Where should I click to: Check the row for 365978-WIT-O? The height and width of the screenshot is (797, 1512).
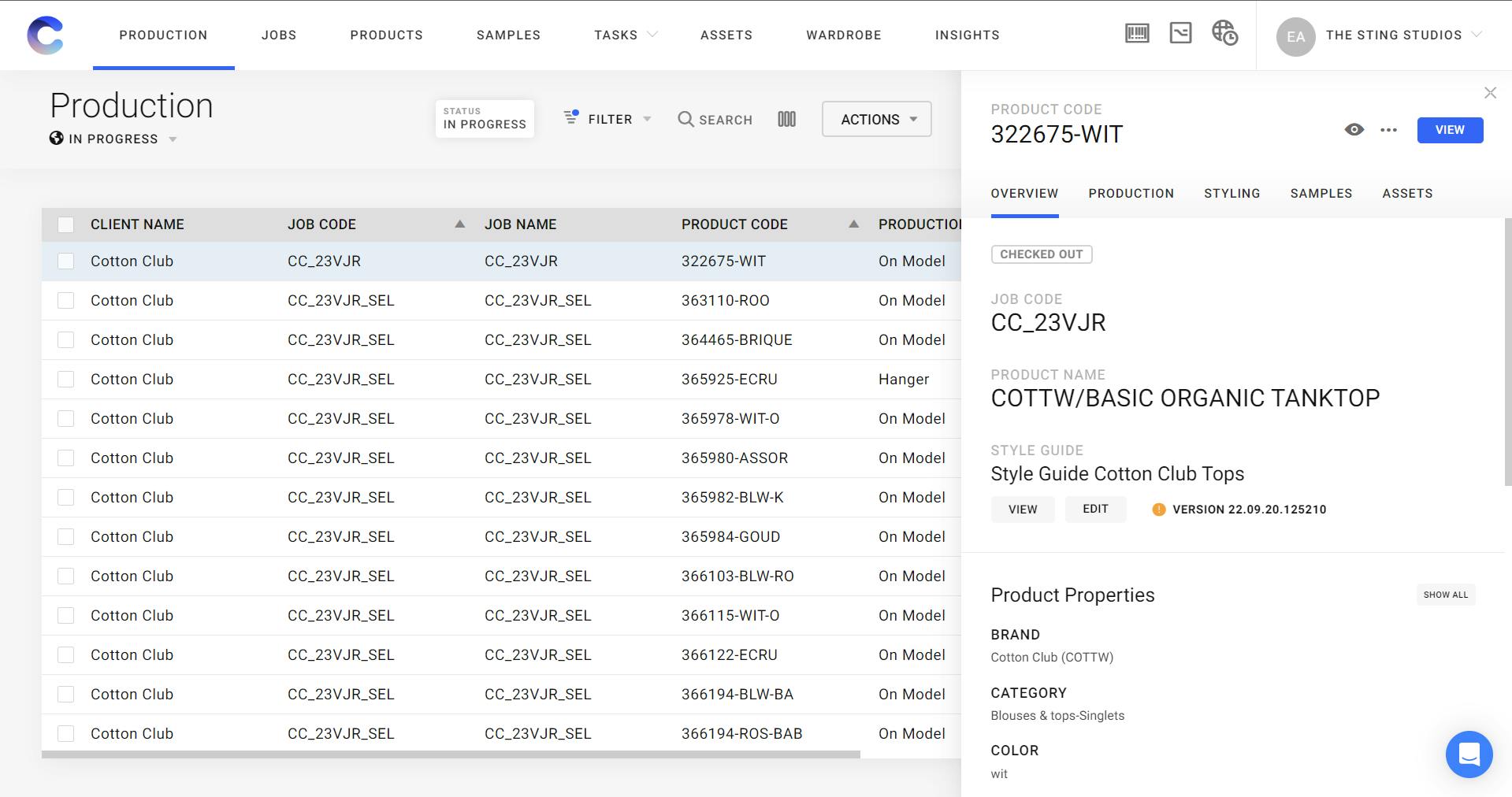click(x=66, y=419)
